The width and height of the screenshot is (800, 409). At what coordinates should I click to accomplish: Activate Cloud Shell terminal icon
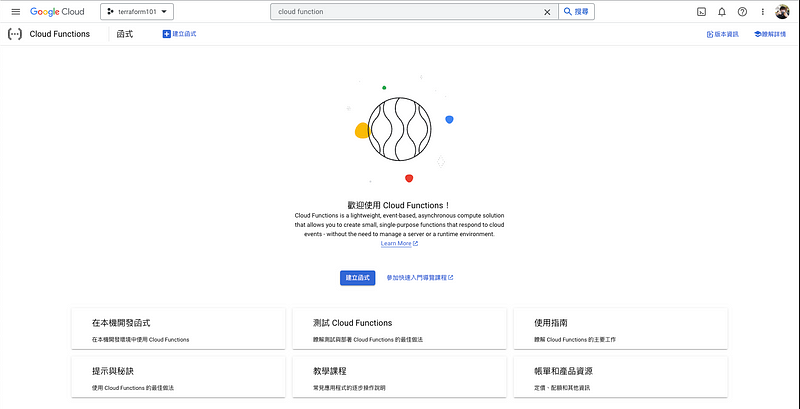tap(702, 12)
